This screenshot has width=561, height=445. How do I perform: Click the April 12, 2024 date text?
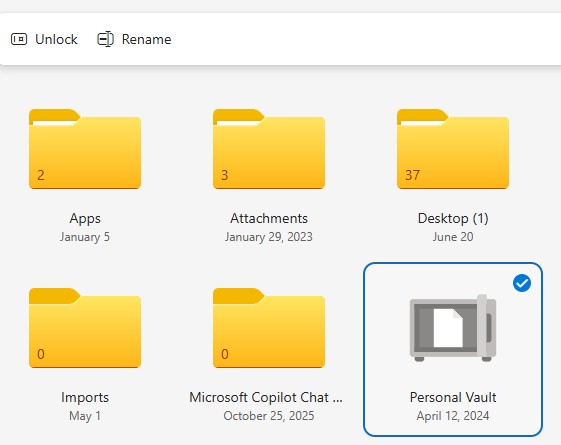[453, 416]
